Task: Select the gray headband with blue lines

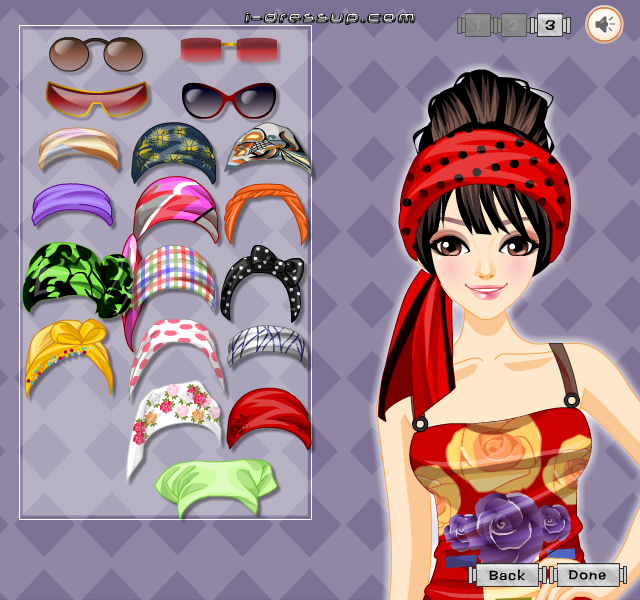Action: pos(268,345)
